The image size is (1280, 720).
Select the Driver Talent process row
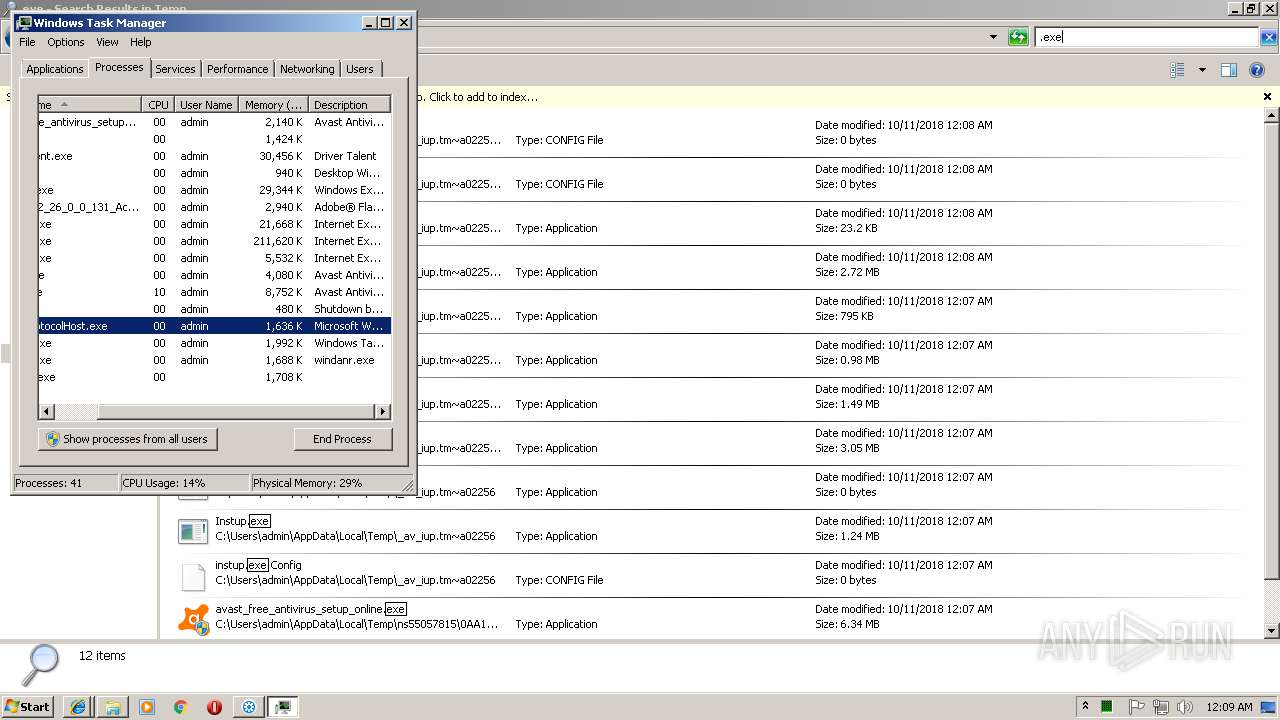tap(214, 156)
